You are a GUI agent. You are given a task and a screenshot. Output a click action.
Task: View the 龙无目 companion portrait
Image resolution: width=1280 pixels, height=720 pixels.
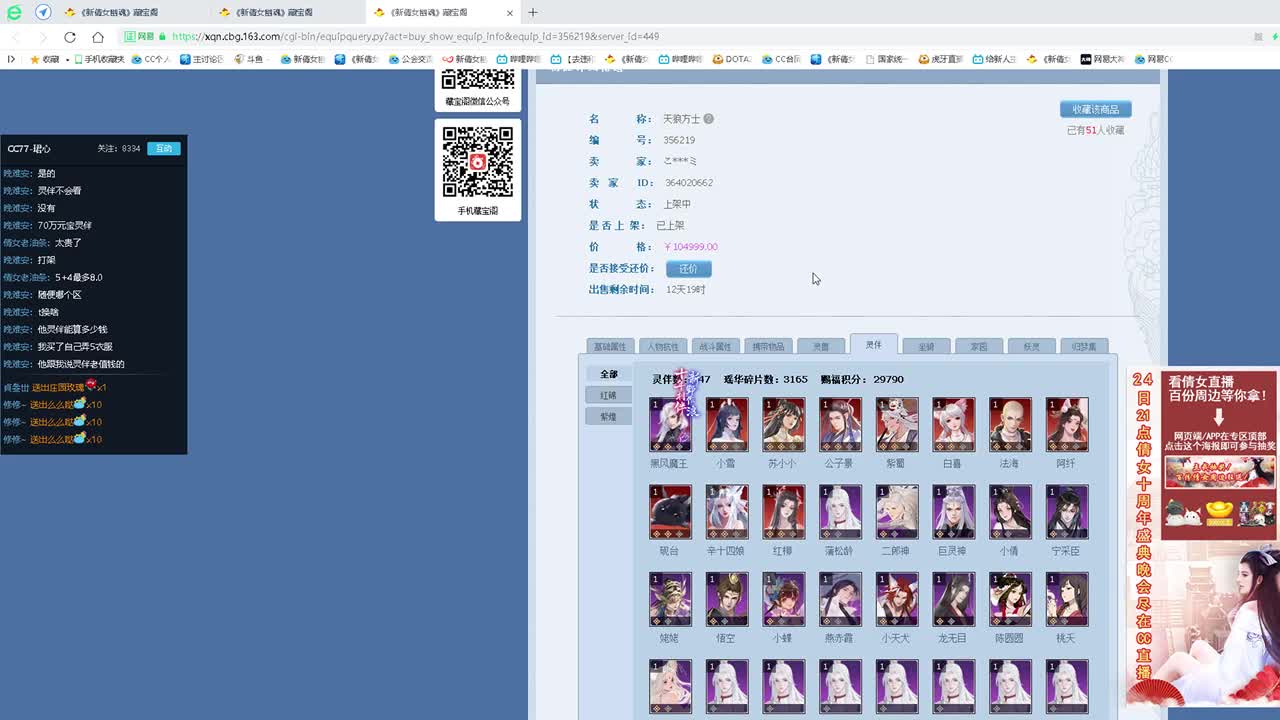point(954,599)
